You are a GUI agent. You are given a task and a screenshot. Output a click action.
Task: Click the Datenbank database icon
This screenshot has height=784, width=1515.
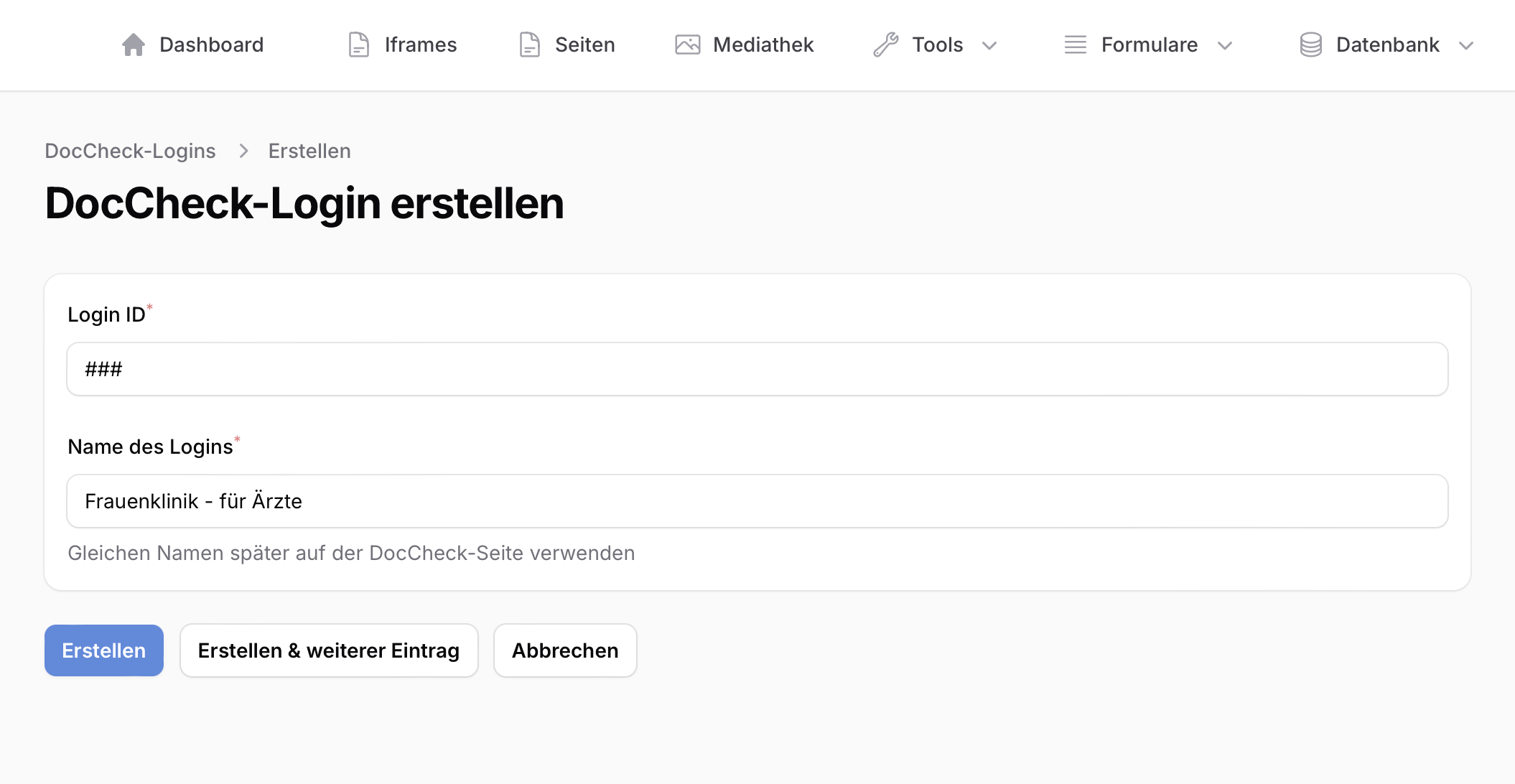pyautogui.click(x=1311, y=45)
